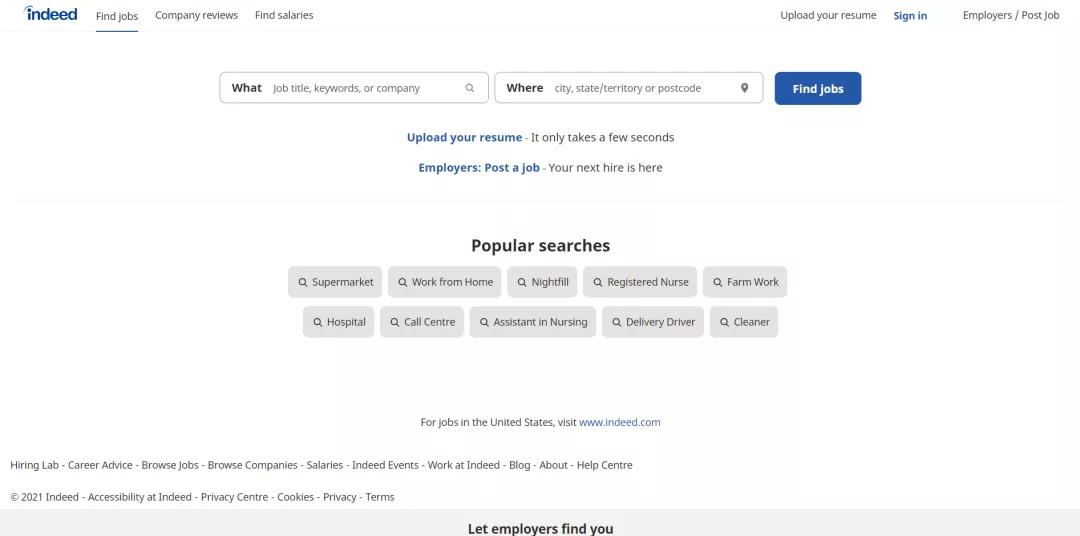Image resolution: width=1080 pixels, height=536 pixels.
Task: Open the Company reviews tab
Action: coord(196,15)
